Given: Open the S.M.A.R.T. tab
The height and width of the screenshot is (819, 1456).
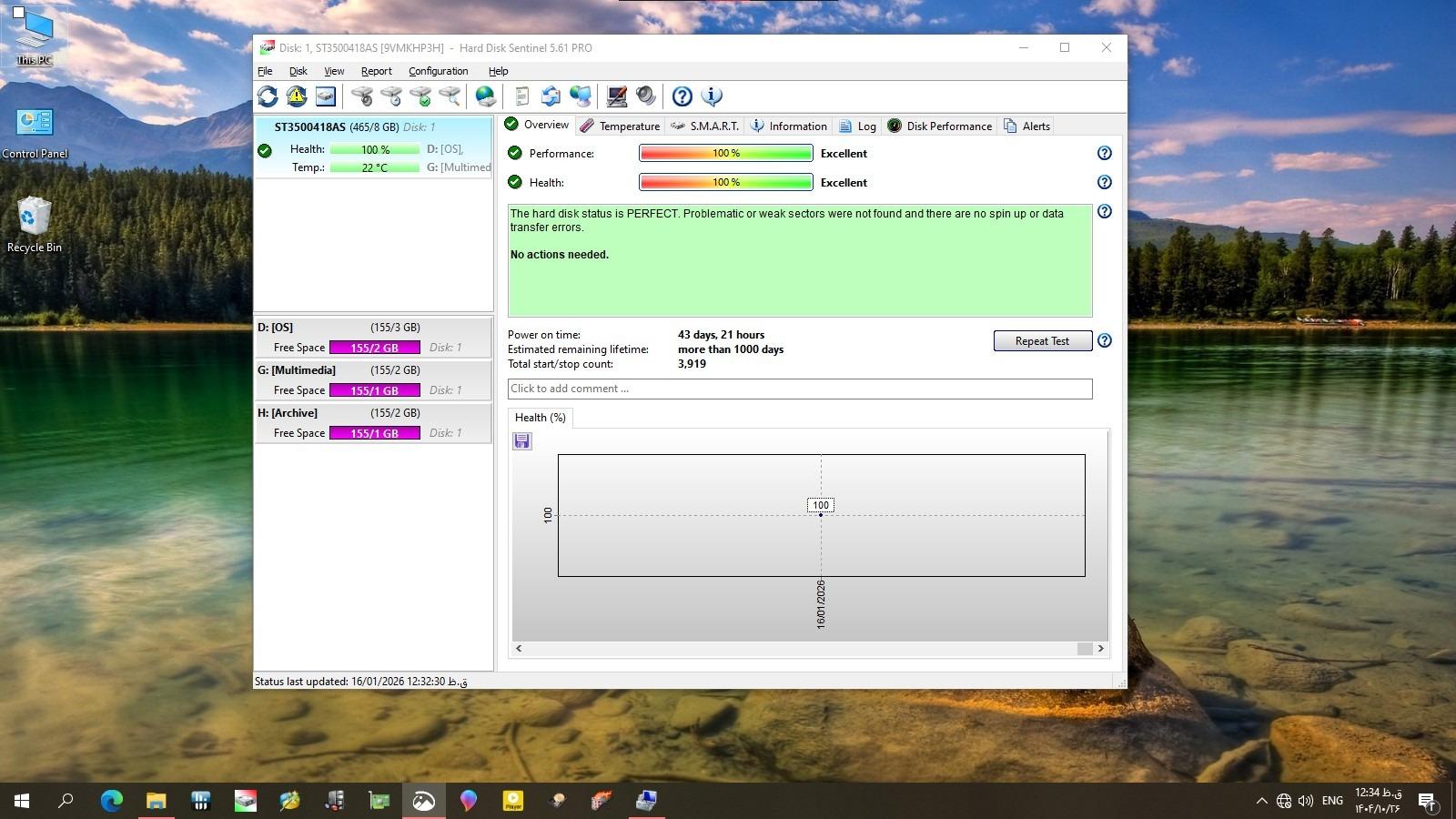Looking at the screenshot, I should pyautogui.click(x=705, y=126).
